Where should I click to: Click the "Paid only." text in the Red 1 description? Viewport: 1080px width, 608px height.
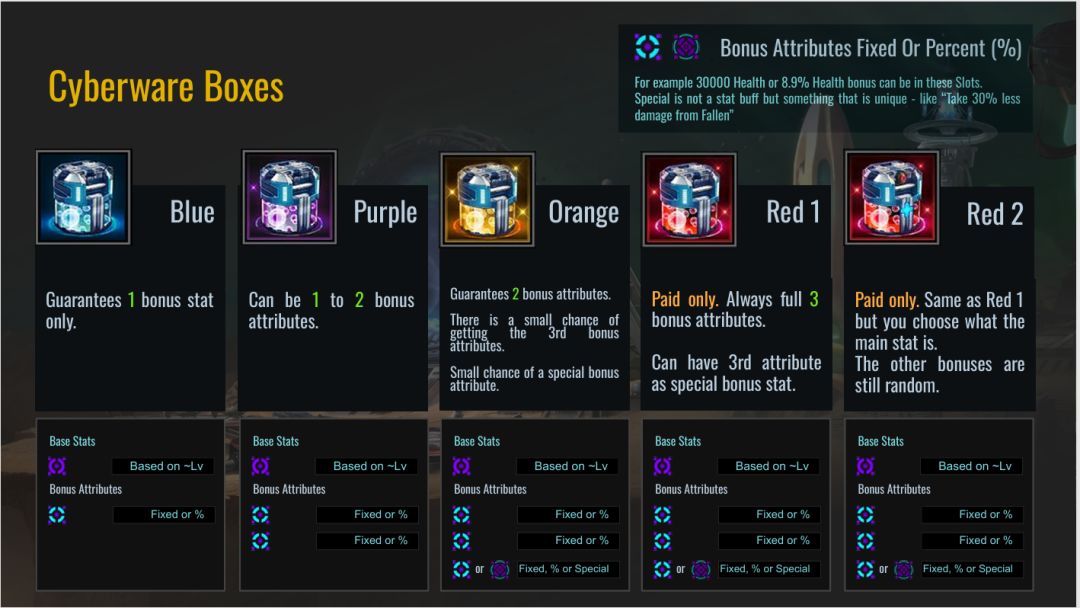[685, 299]
